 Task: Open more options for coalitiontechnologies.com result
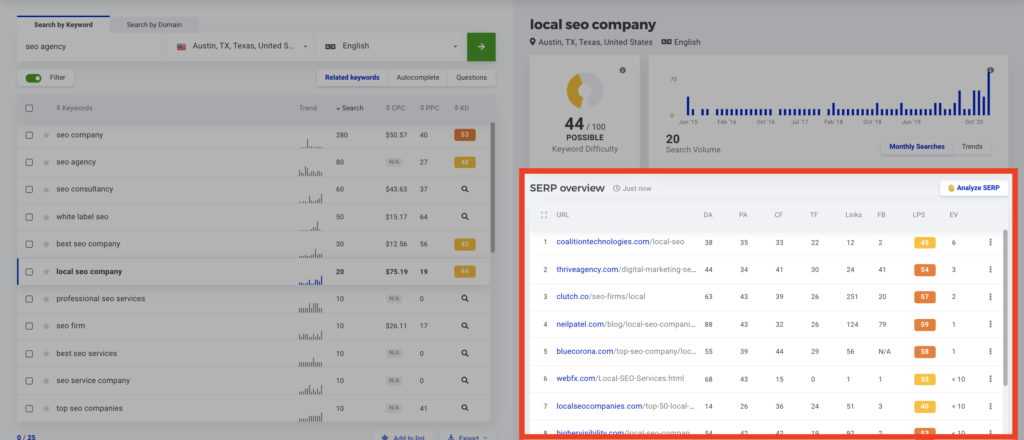[x=990, y=242]
